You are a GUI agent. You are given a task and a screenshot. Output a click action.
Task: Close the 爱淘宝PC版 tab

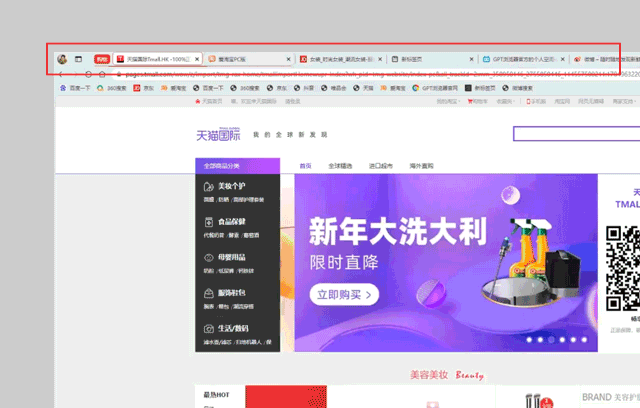(288, 59)
